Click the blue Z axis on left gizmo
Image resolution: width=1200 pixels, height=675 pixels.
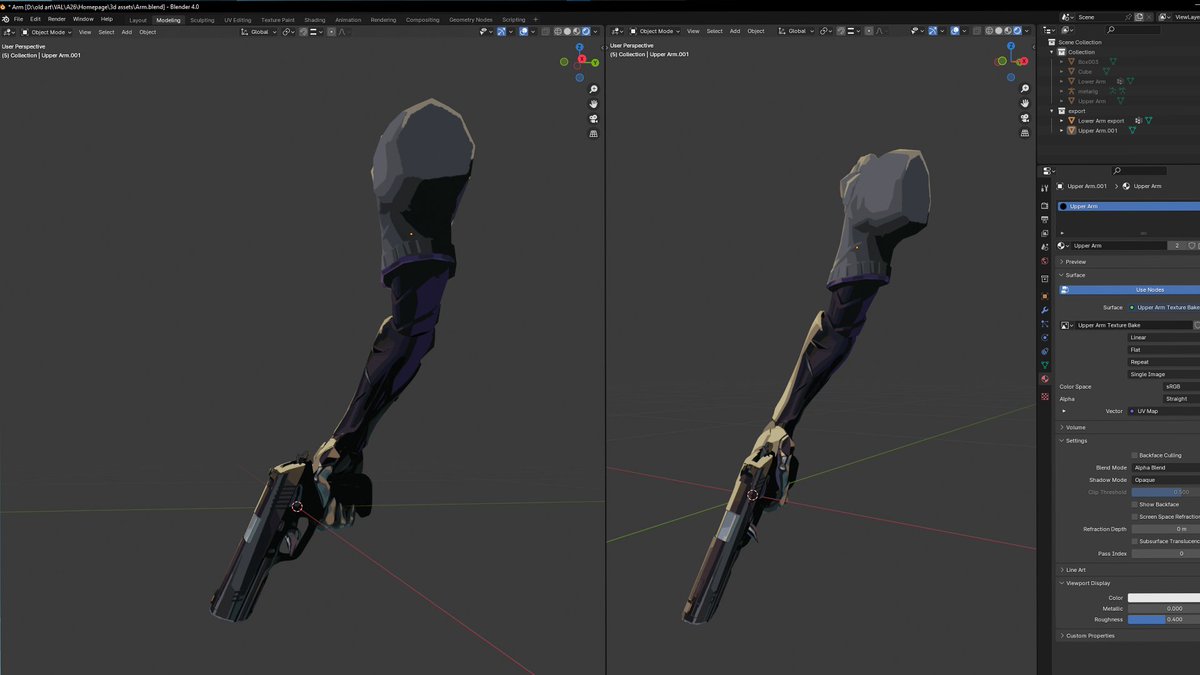click(579, 47)
